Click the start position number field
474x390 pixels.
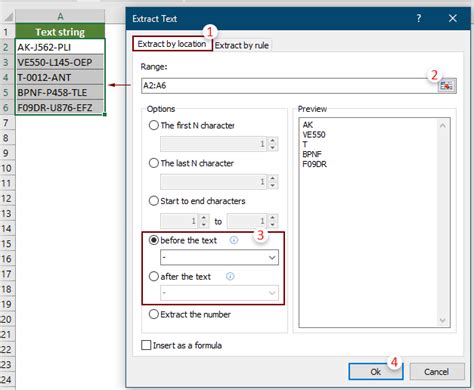(179, 221)
